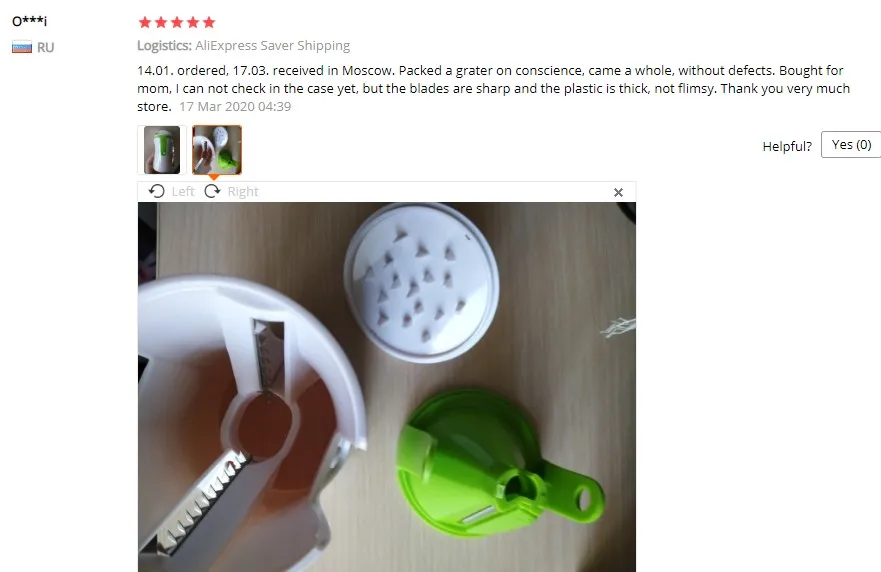Click the Russian flag icon
This screenshot has width=881, height=572.
pyautogui.click(x=22, y=47)
